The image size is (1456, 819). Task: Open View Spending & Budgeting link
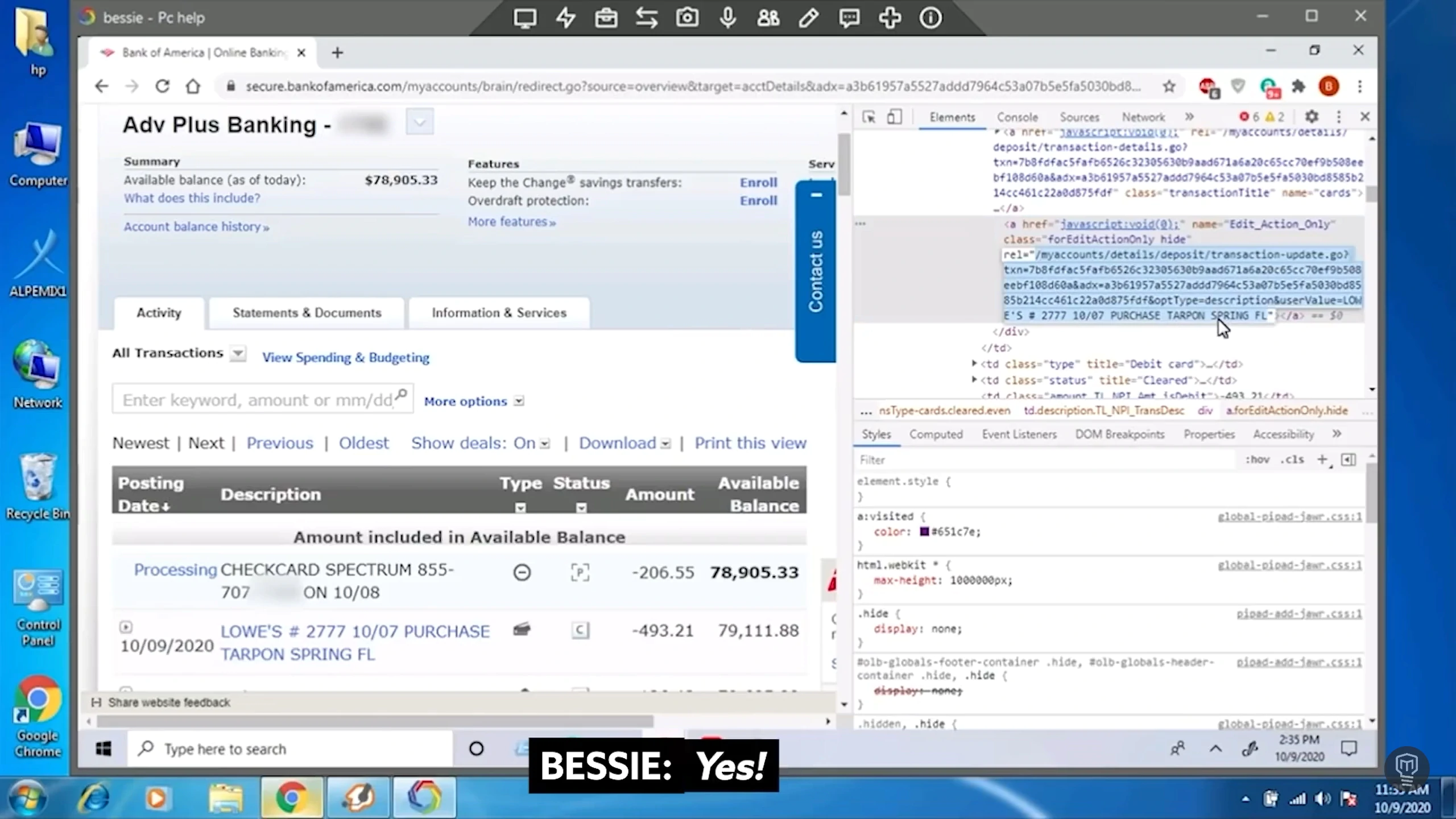pyautogui.click(x=345, y=357)
